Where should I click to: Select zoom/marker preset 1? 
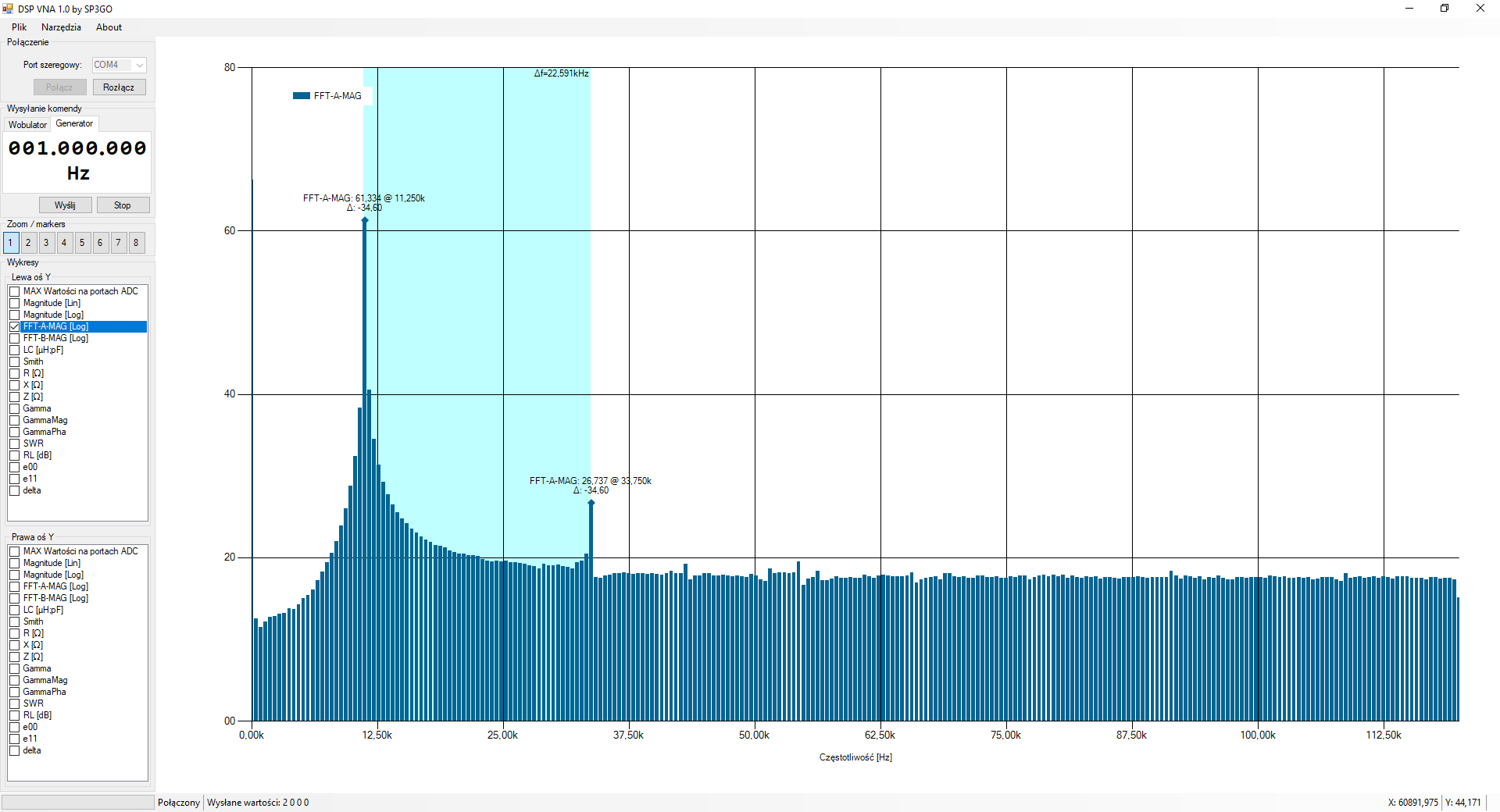pyautogui.click(x=10, y=243)
